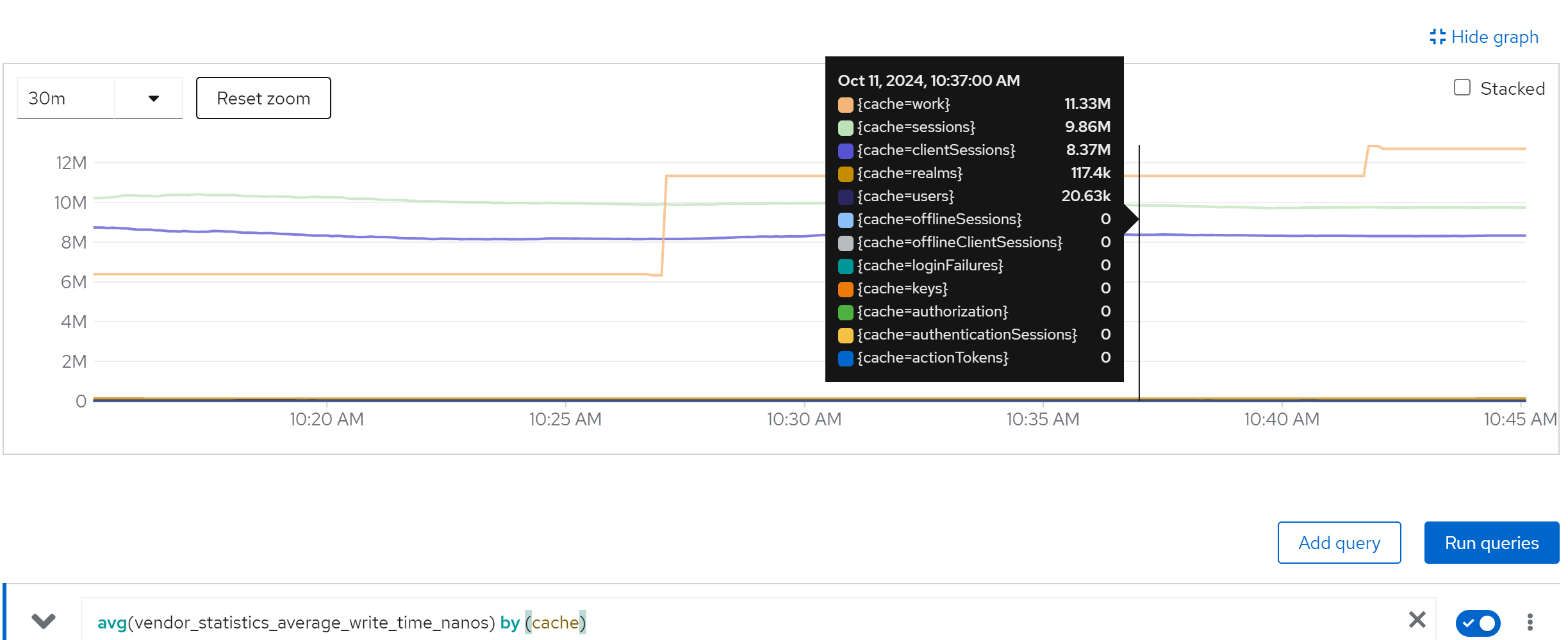Click the Hide graph link text
Image resolution: width=1568 pixels, height=640 pixels.
1494,37
